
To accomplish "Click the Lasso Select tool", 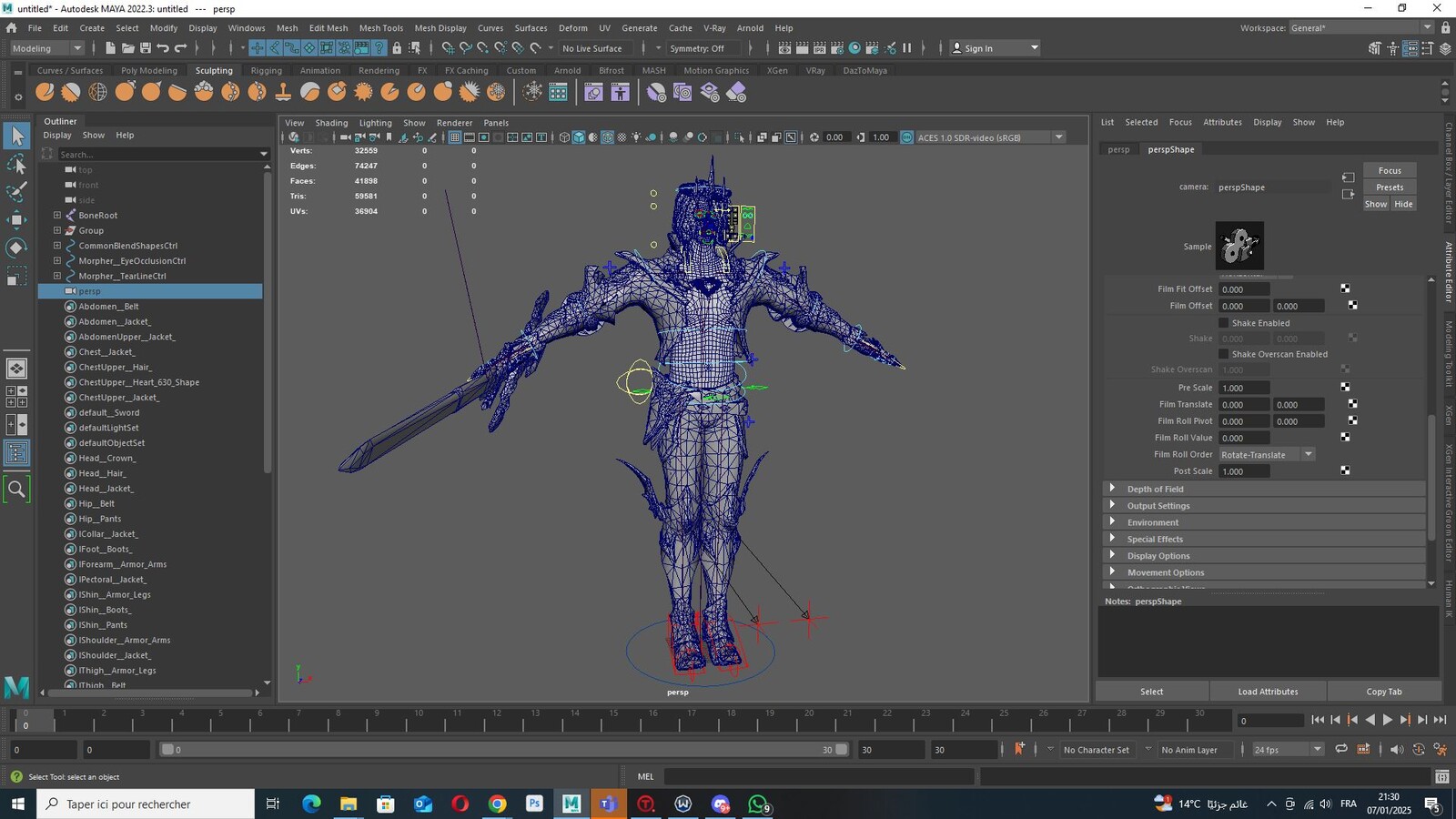I will pos(16,164).
